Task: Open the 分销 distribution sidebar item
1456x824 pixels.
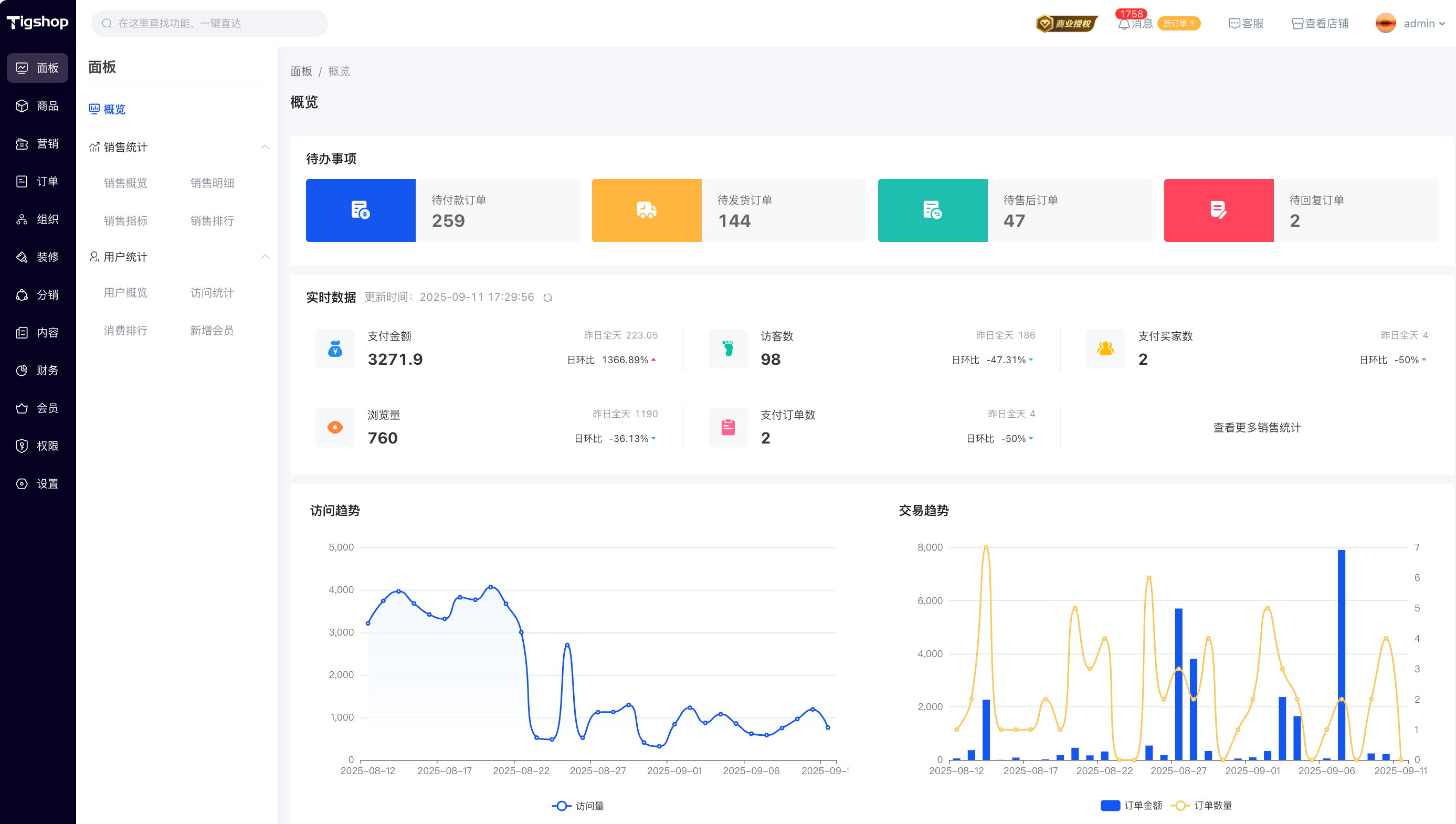Action: pos(37,295)
